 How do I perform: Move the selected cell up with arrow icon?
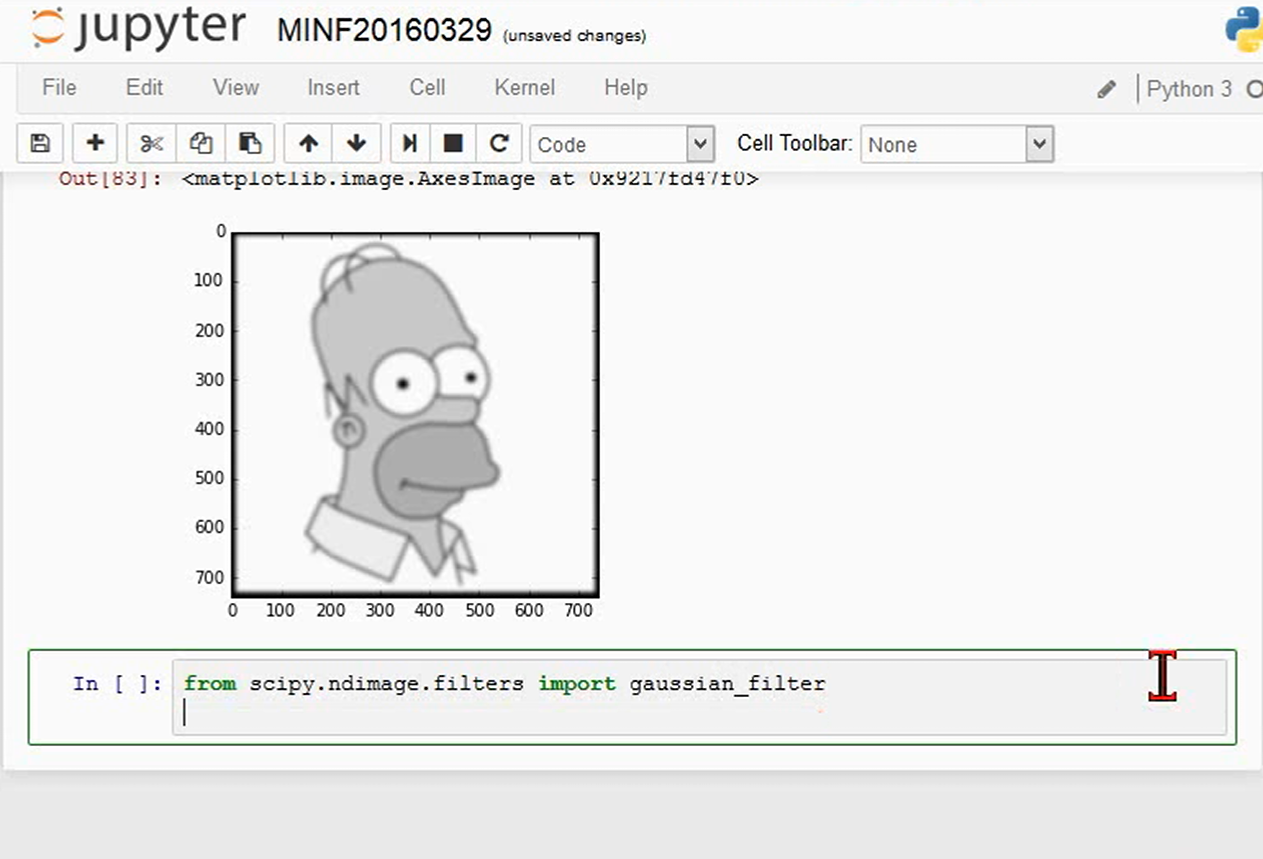[308, 144]
